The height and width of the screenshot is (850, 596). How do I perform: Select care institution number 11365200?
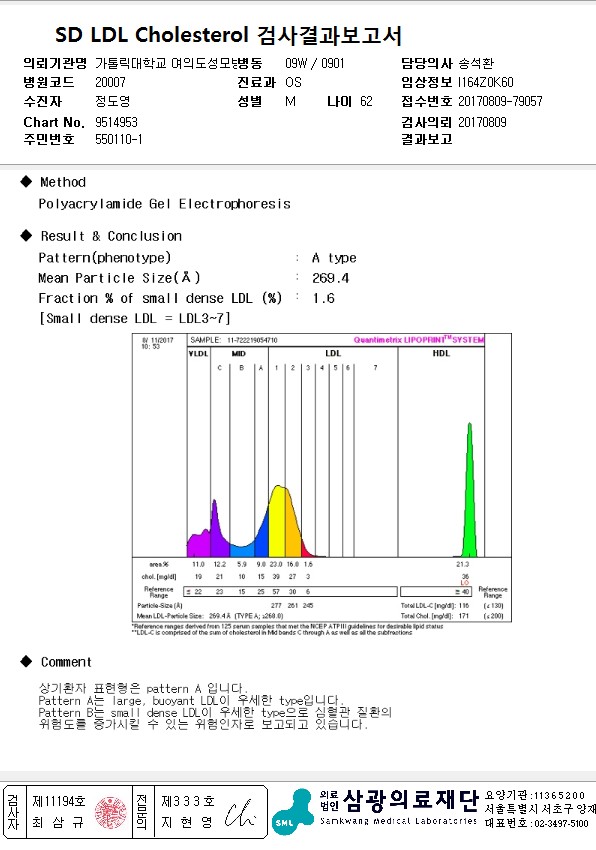(x=559, y=795)
